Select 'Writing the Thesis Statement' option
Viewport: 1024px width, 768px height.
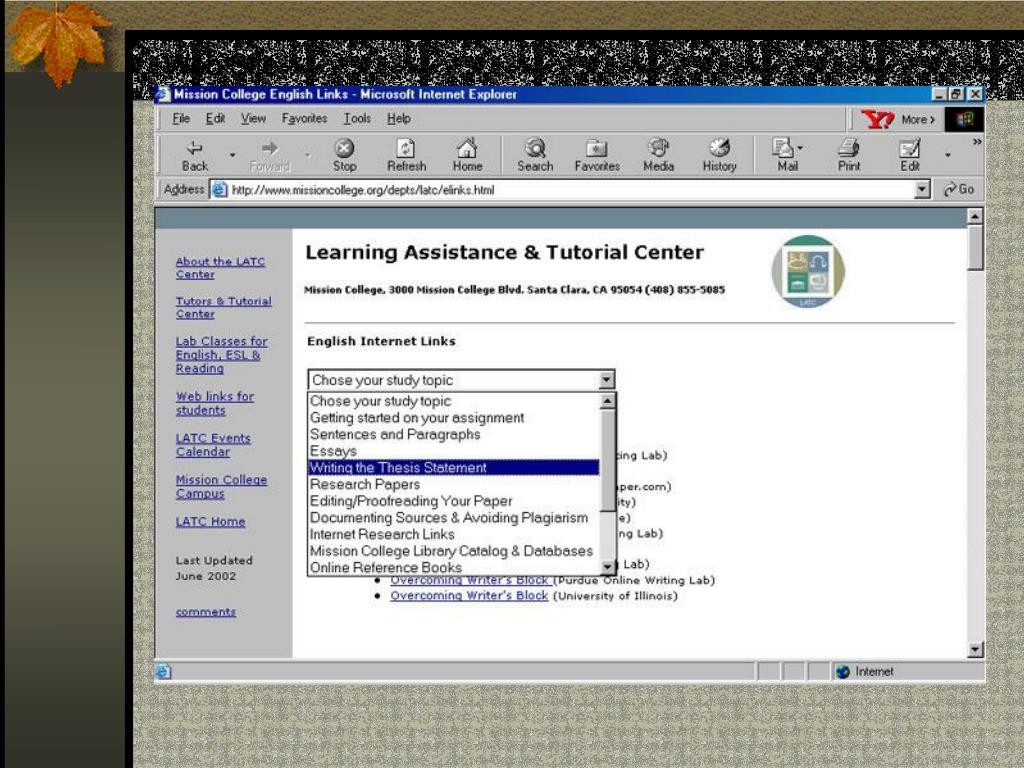click(453, 468)
